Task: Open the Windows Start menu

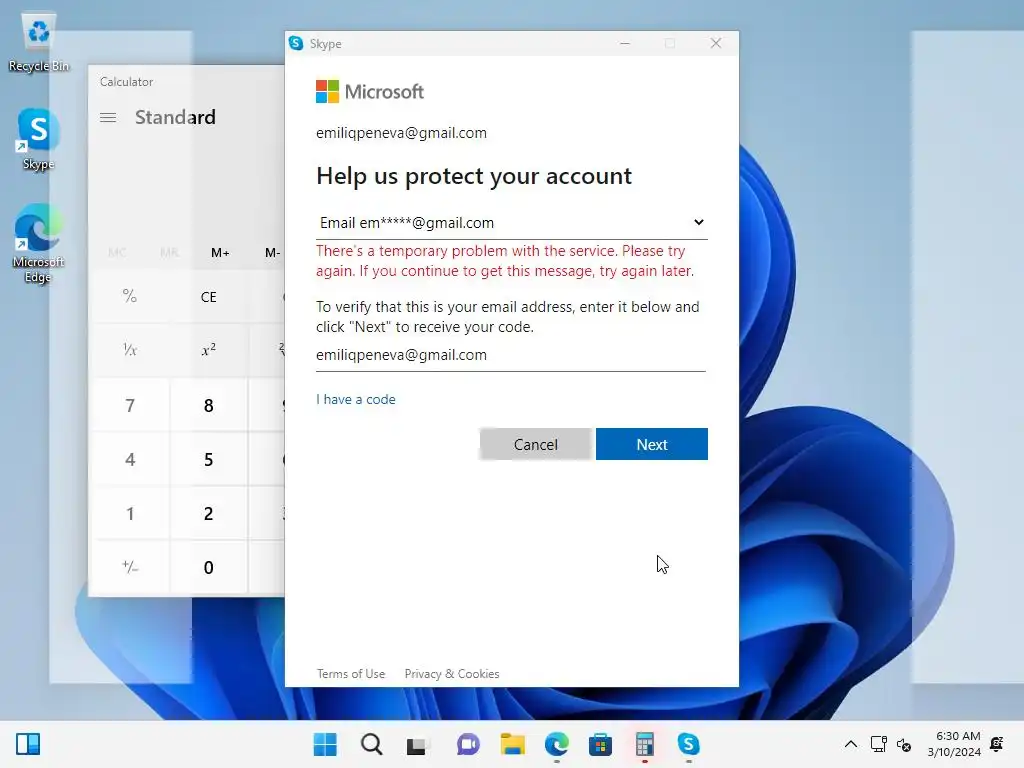Action: coord(325,744)
